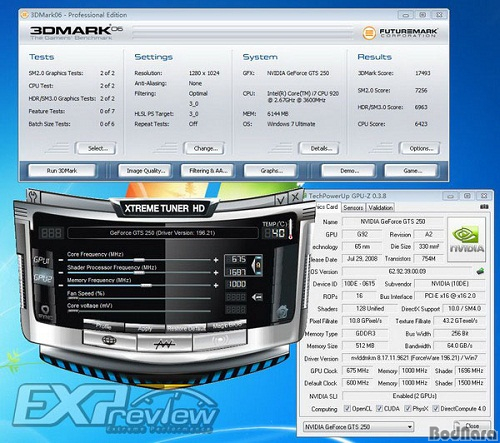Click the Image Quality button
500x443 pixels.
tap(146, 171)
